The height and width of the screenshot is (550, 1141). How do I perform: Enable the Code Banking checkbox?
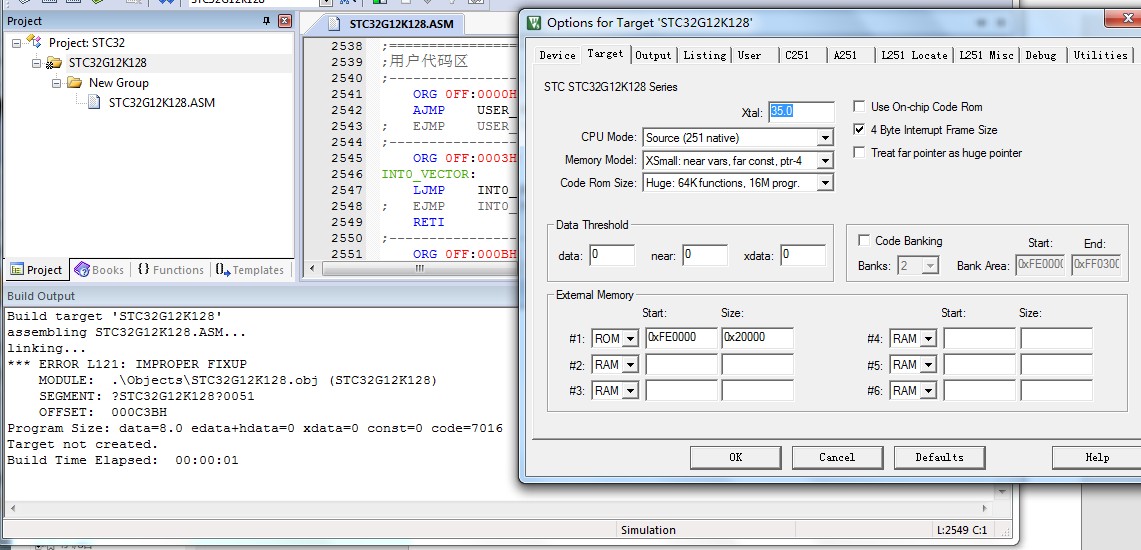(x=864, y=241)
